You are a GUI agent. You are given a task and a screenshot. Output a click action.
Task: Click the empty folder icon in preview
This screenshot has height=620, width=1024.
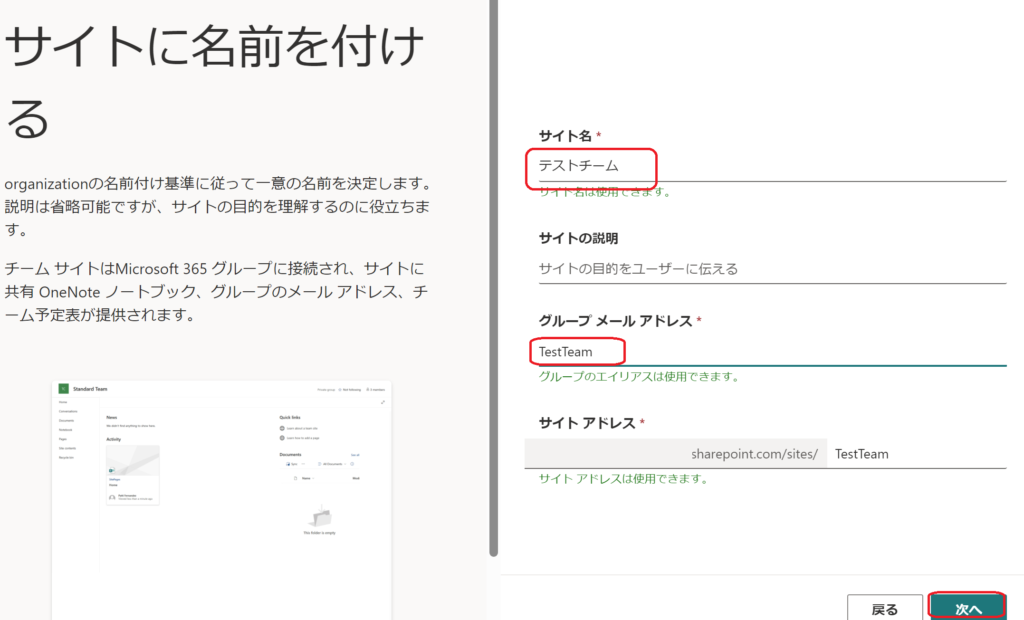(320, 517)
